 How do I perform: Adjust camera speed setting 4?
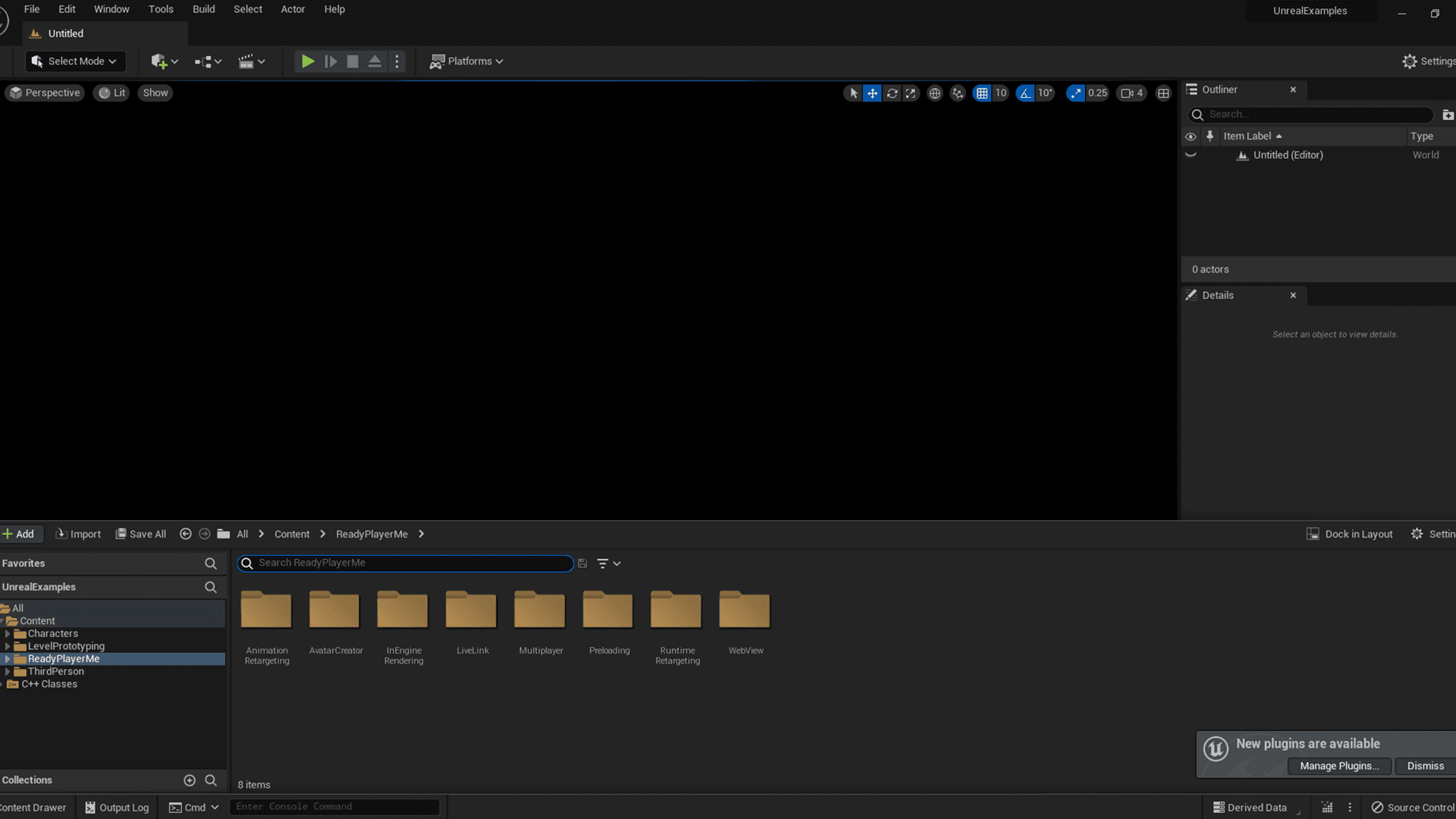pyautogui.click(x=1132, y=93)
